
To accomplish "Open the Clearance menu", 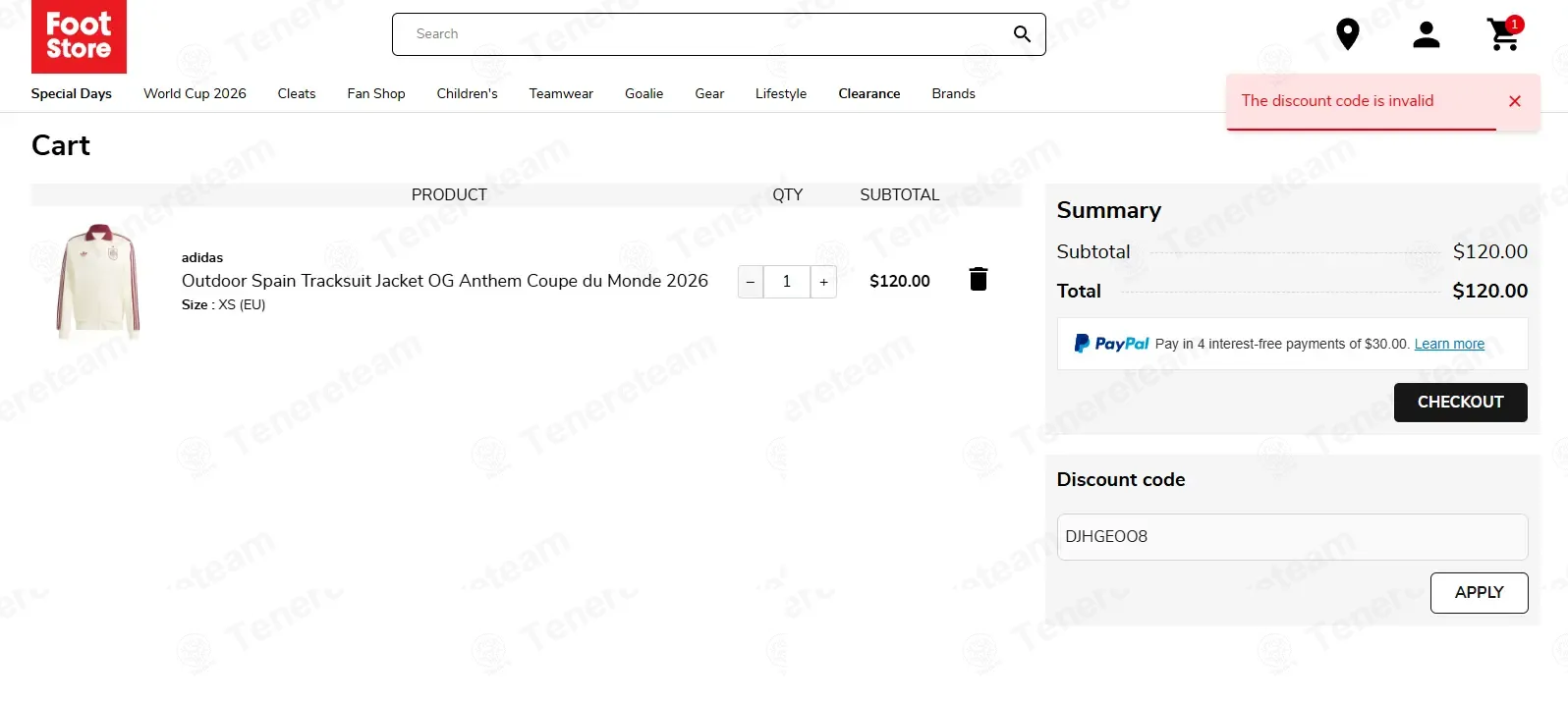I will pyautogui.click(x=869, y=93).
